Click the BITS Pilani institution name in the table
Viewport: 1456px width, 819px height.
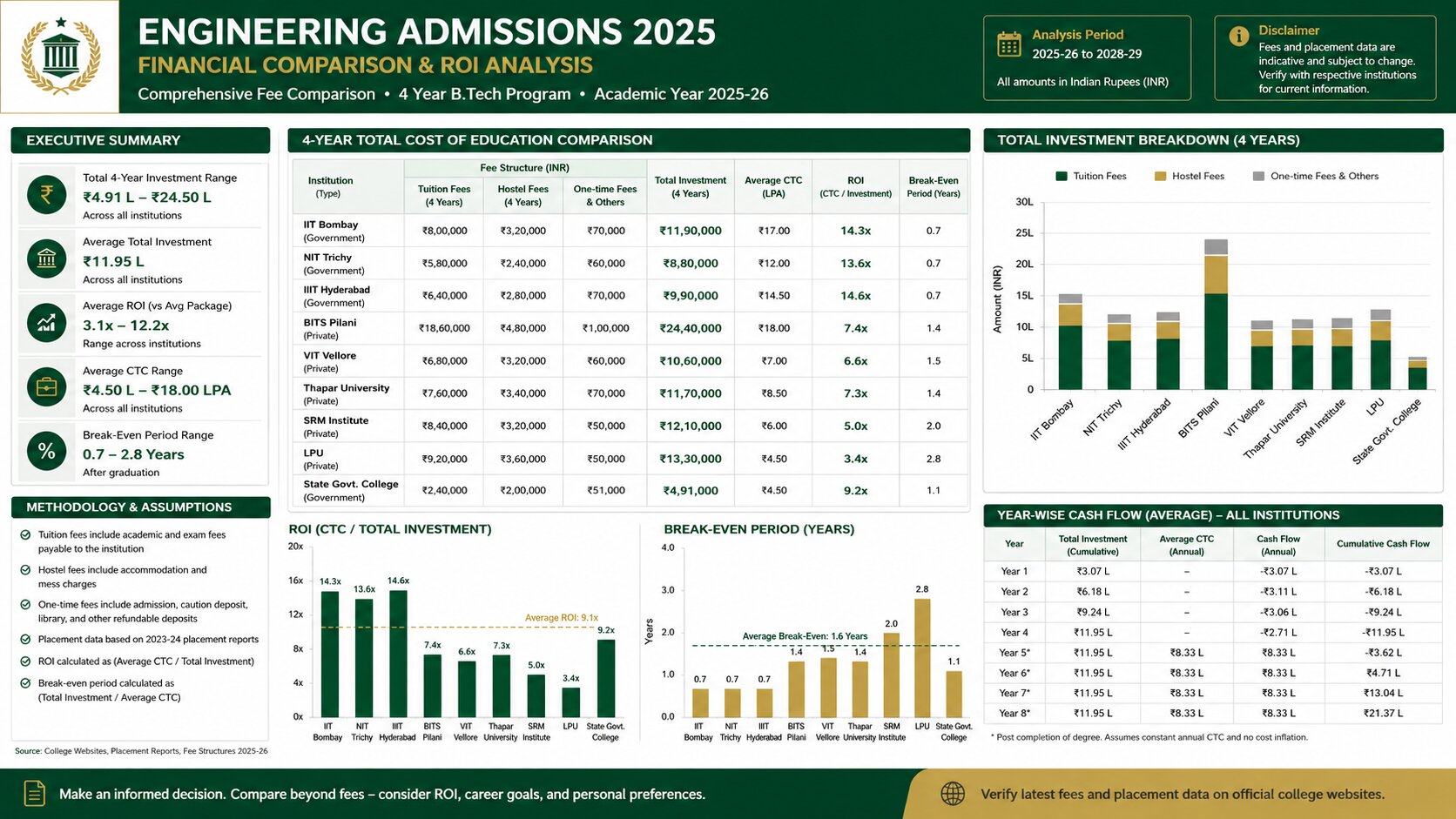(x=330, y=322)
